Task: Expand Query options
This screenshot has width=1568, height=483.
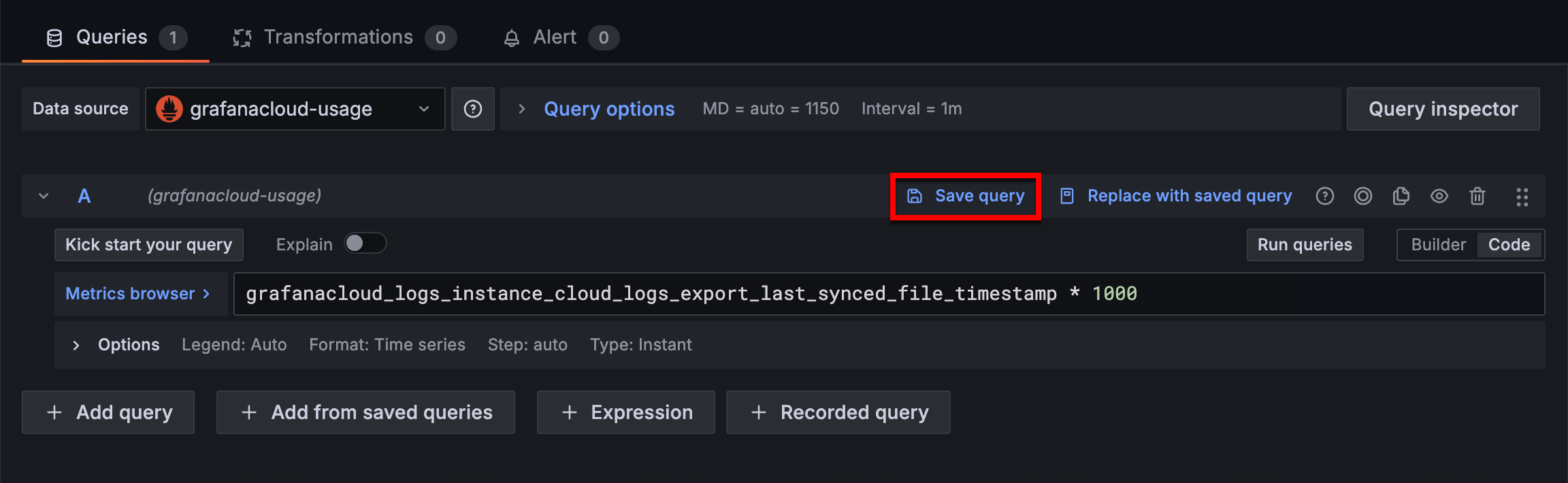Action: tap(608, 109)
